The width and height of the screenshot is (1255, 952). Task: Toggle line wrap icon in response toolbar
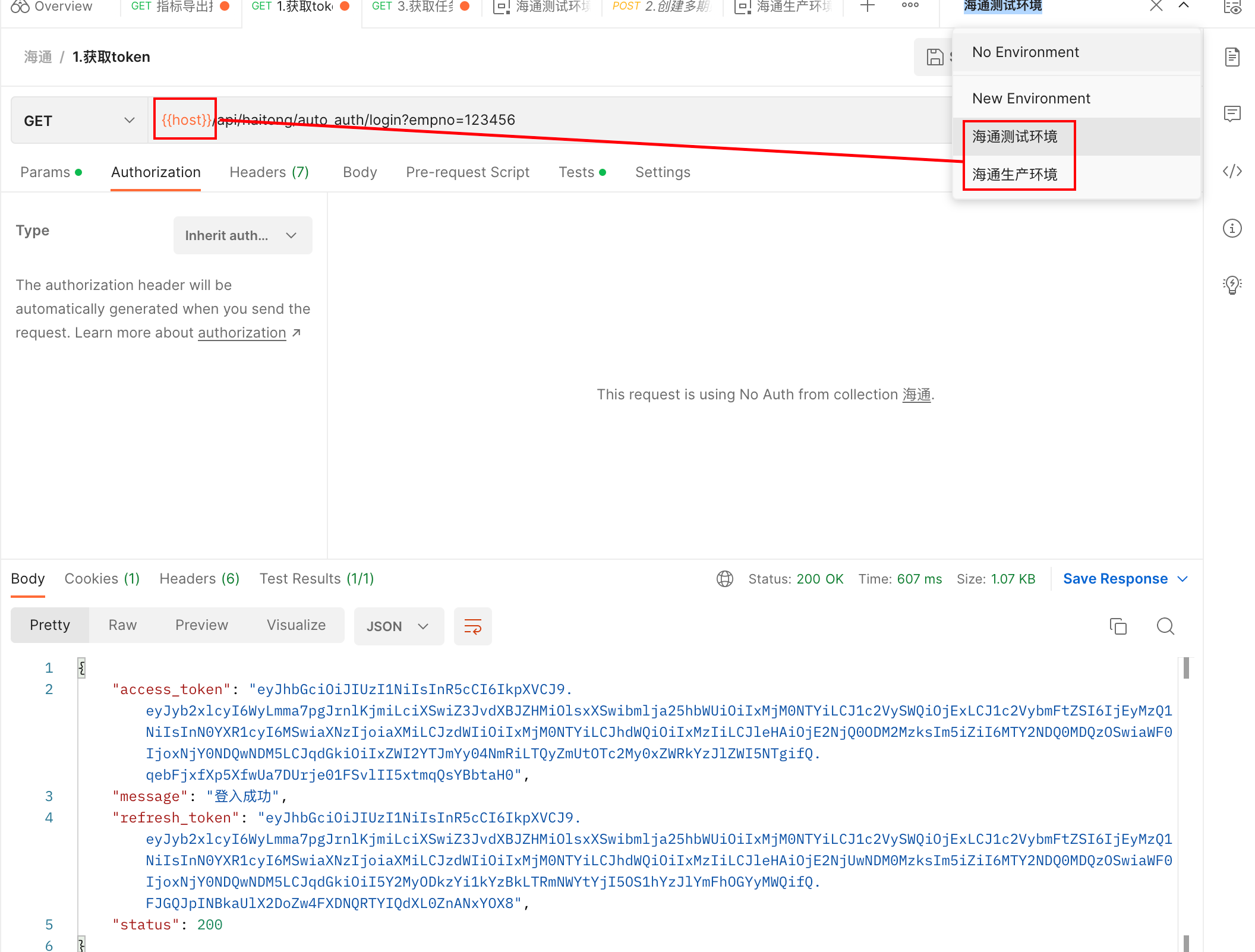472,626
